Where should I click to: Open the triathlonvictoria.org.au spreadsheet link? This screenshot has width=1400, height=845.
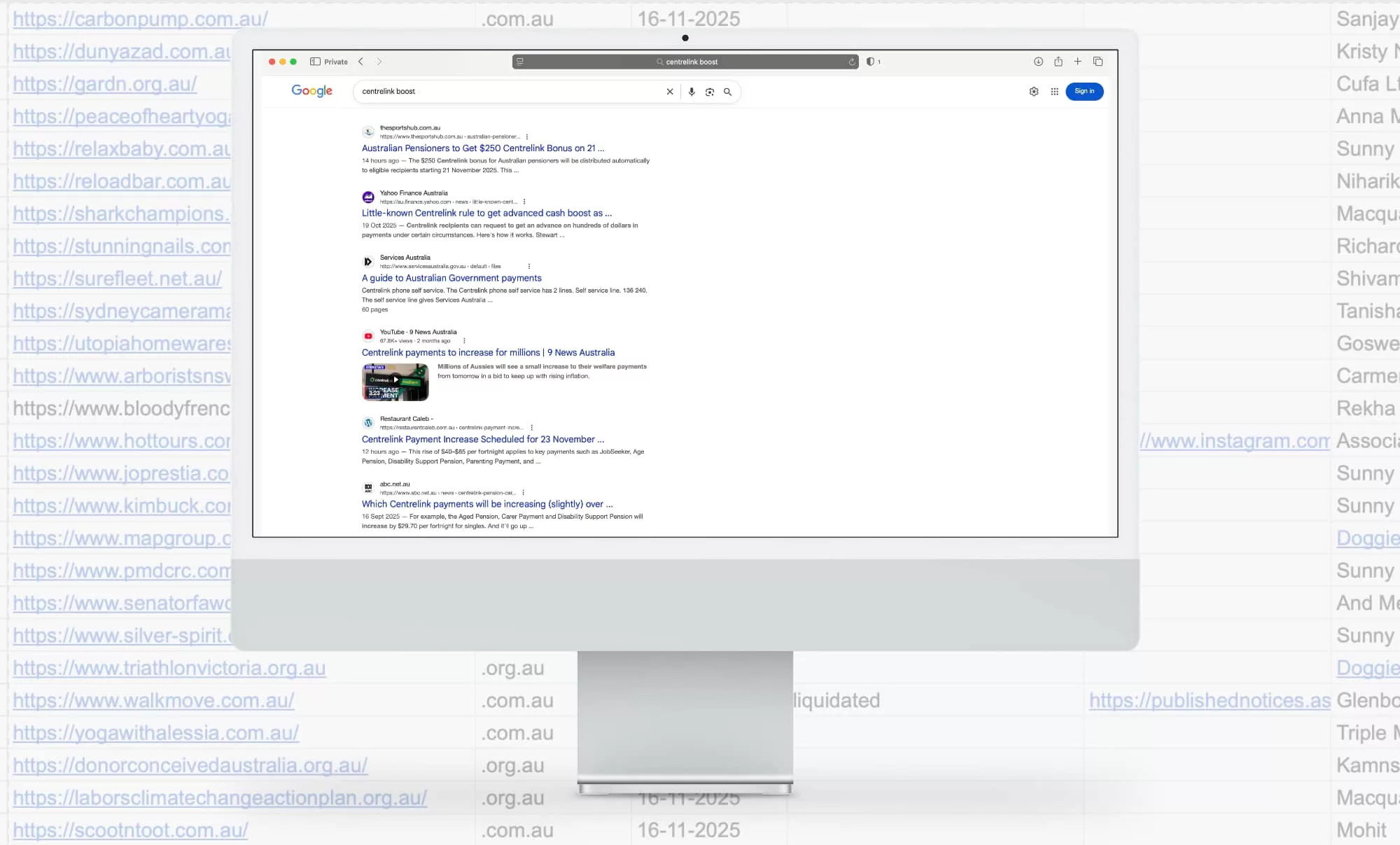169,669
